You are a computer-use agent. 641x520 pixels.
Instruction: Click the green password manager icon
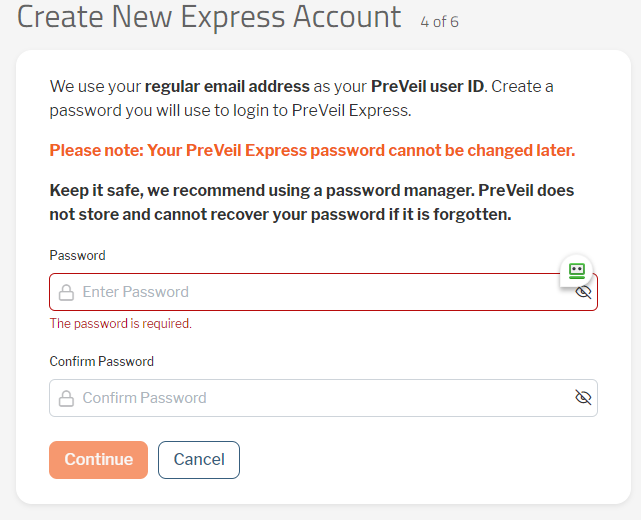(576, 271)
